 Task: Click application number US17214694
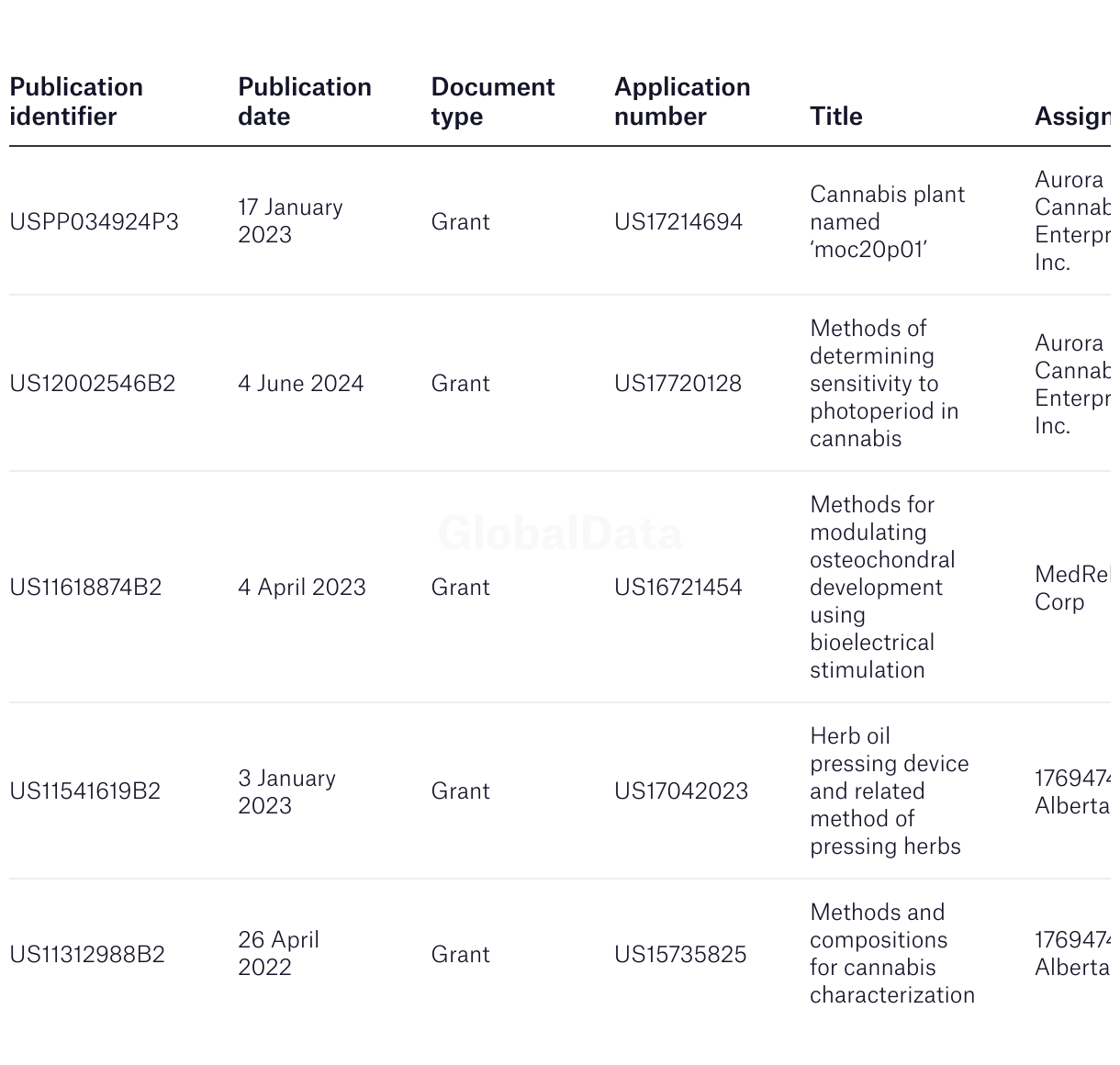(678, 222)
